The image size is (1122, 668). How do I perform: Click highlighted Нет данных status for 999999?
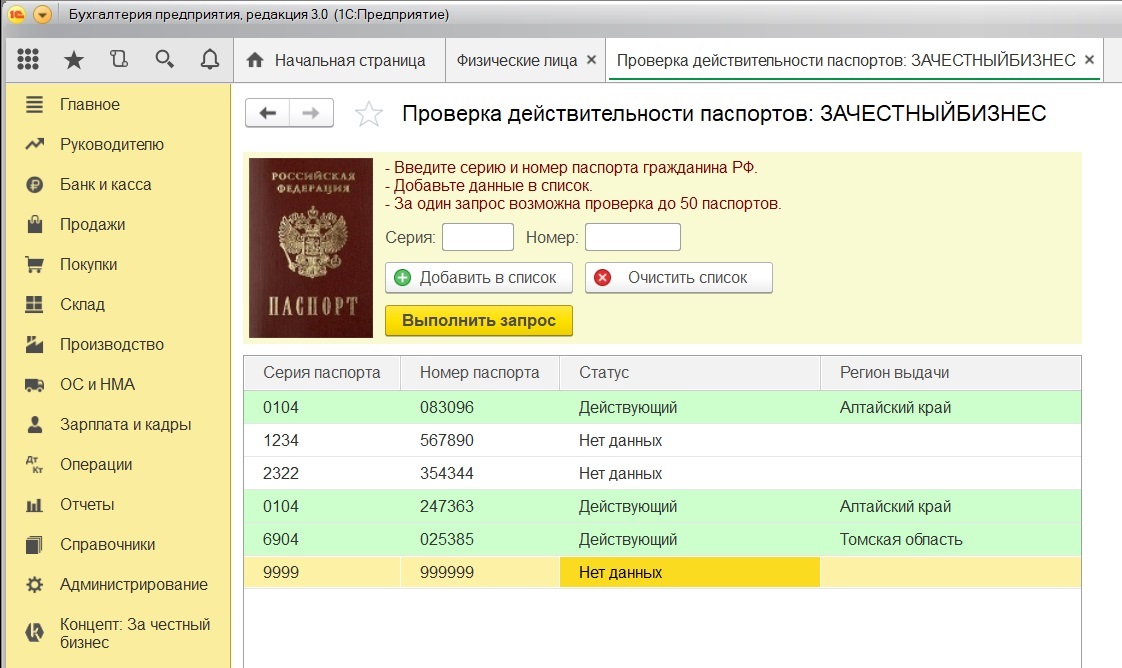pos(690,572)
